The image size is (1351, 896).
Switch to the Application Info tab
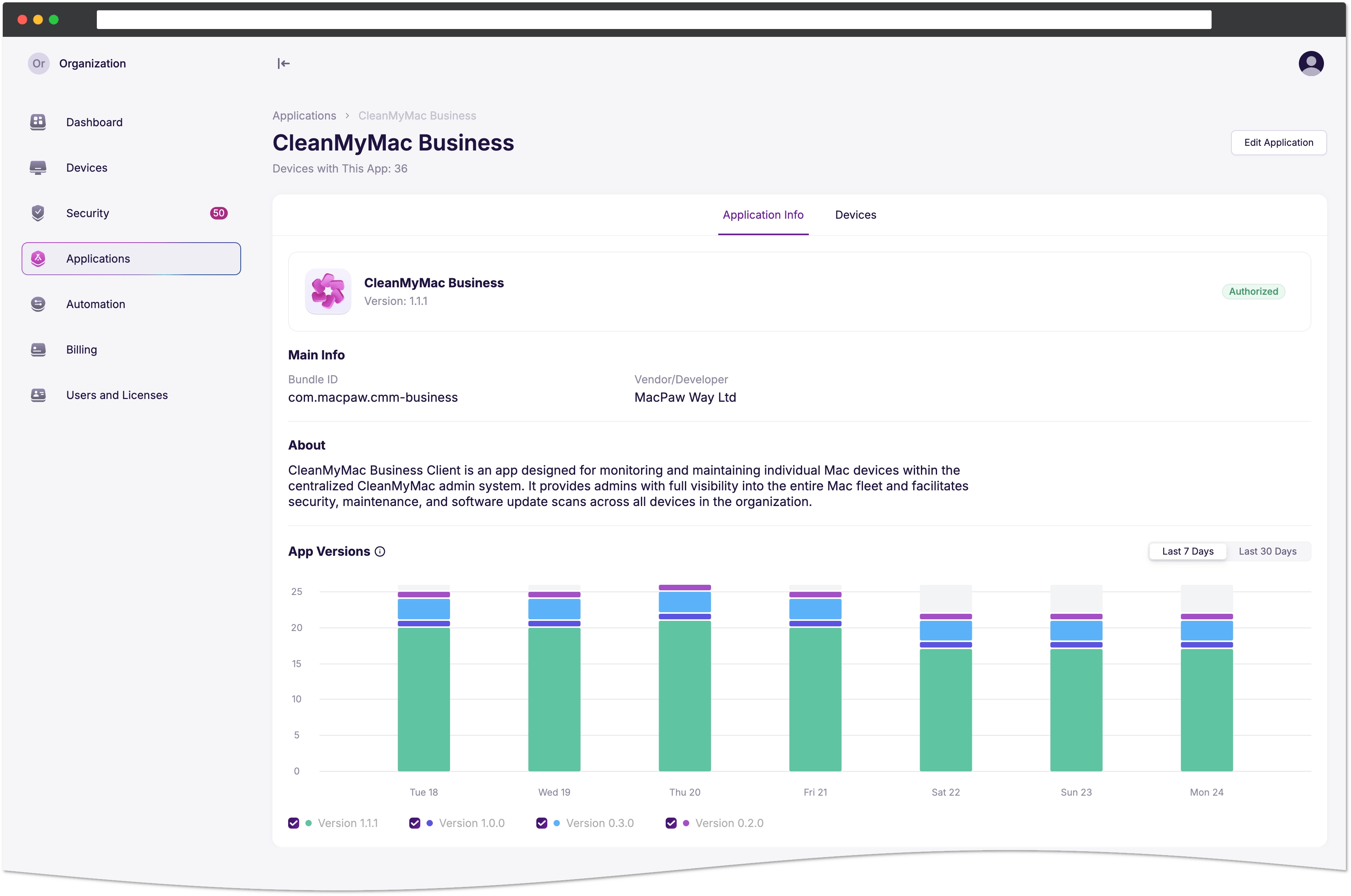coord(763,215)
